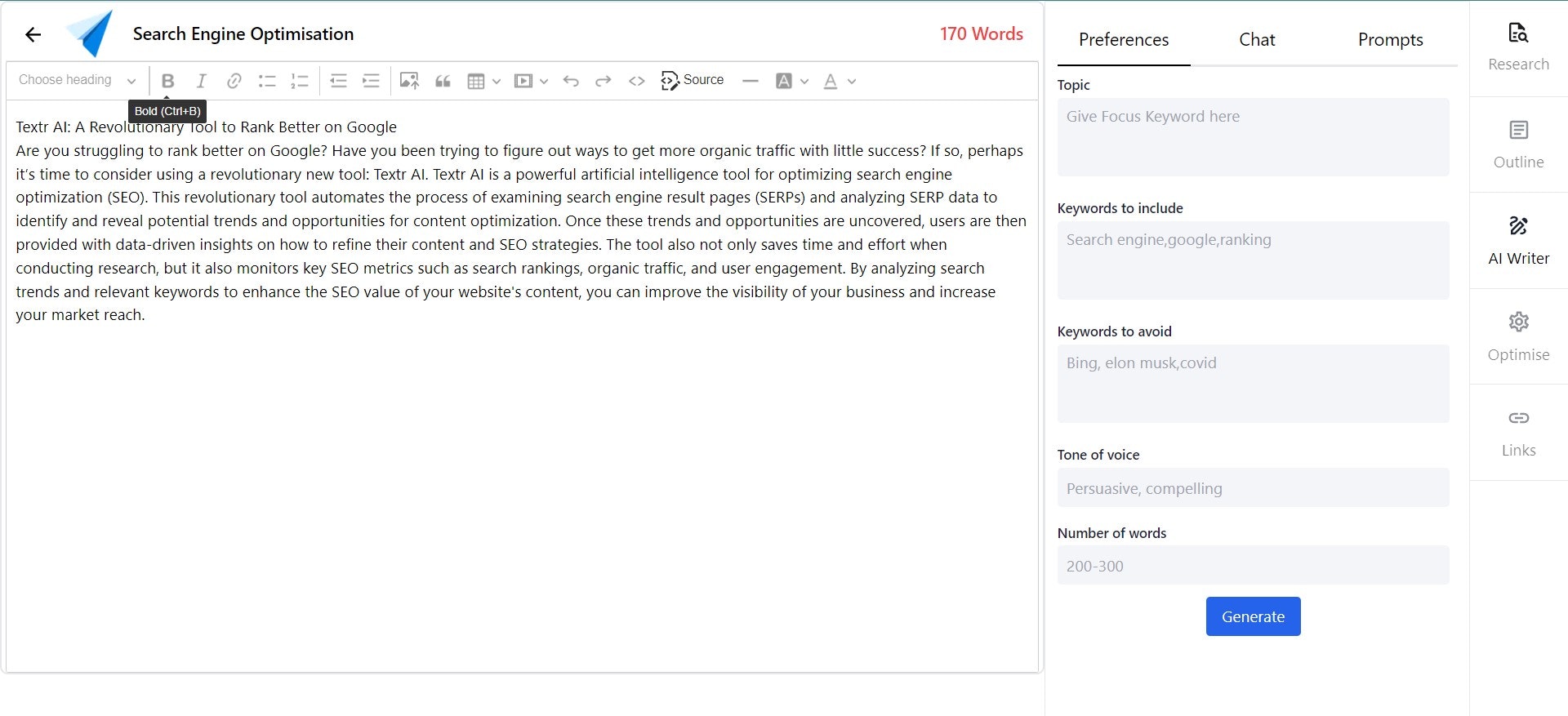
Task: Toggle block quote formatting
Action: tap(443, 81)
